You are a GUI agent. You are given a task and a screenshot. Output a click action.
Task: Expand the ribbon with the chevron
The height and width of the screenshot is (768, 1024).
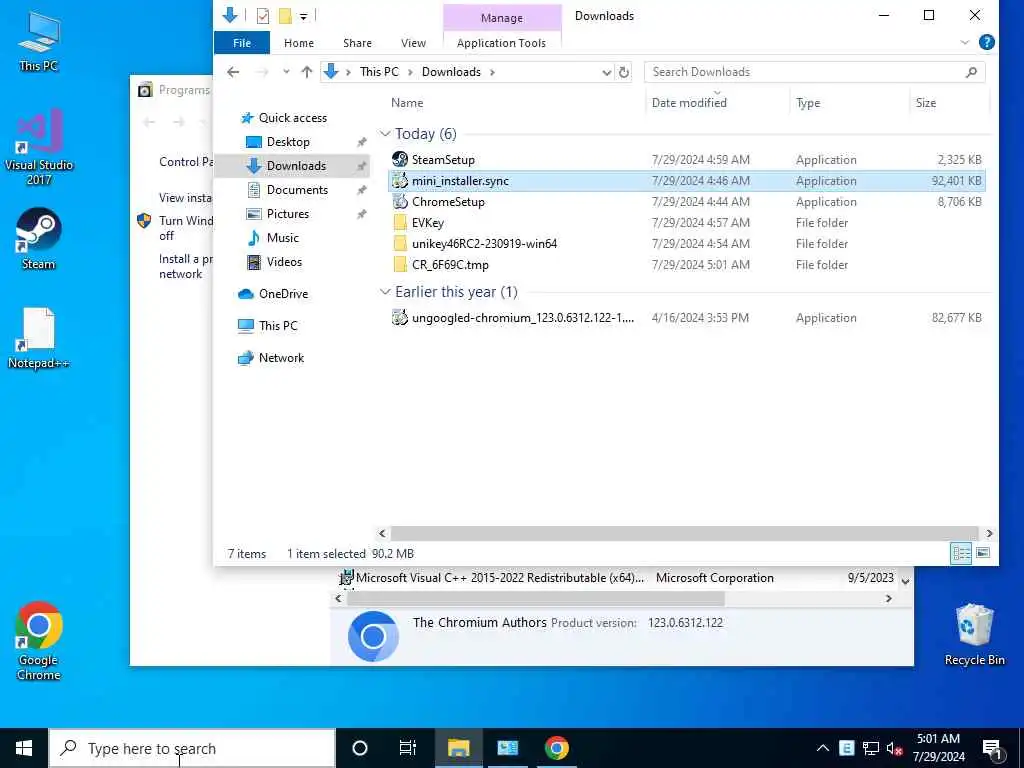coord(964,42)
